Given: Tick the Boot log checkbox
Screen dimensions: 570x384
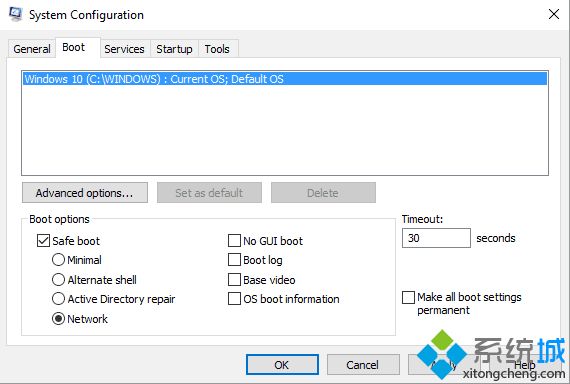Looking at the screenshot, I should (234, 260).
